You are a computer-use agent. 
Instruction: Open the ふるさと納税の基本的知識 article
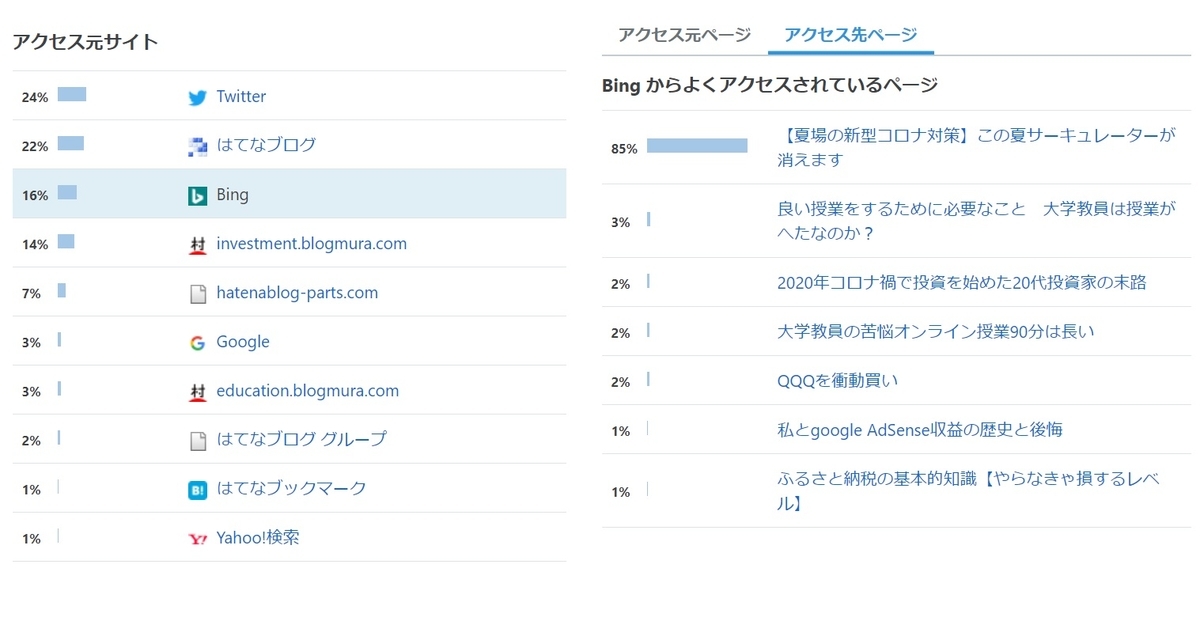click(968, 491)
